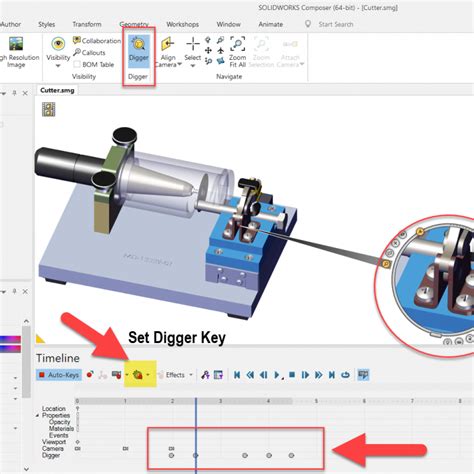The image size is (474, 474).
Task: Click the orange top handle on the digger ring
Action: coord(420,231)
